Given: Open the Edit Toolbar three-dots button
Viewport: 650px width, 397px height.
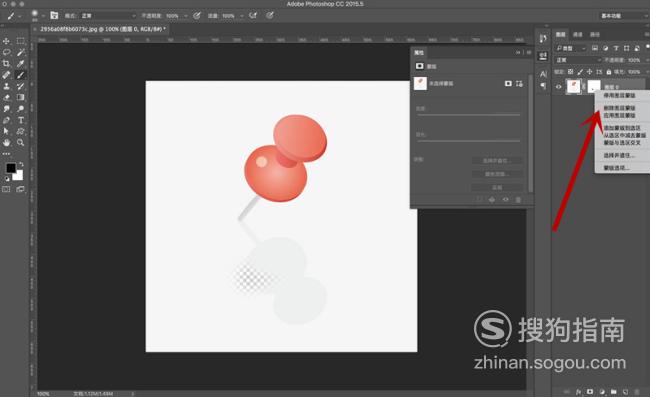Looking at the screenshot, I should 6,154.
